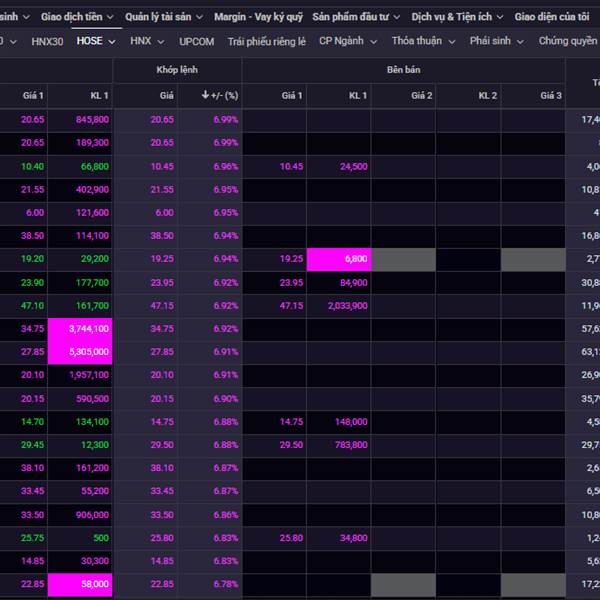
Task: Click highlighted buy volume 5,305,000
Action: coord(80,352)
